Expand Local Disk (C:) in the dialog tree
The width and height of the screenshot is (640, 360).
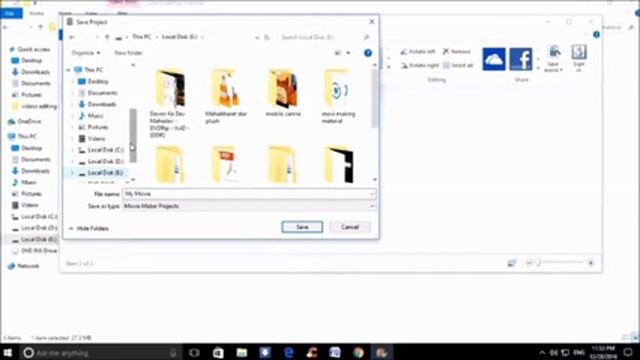72,150
